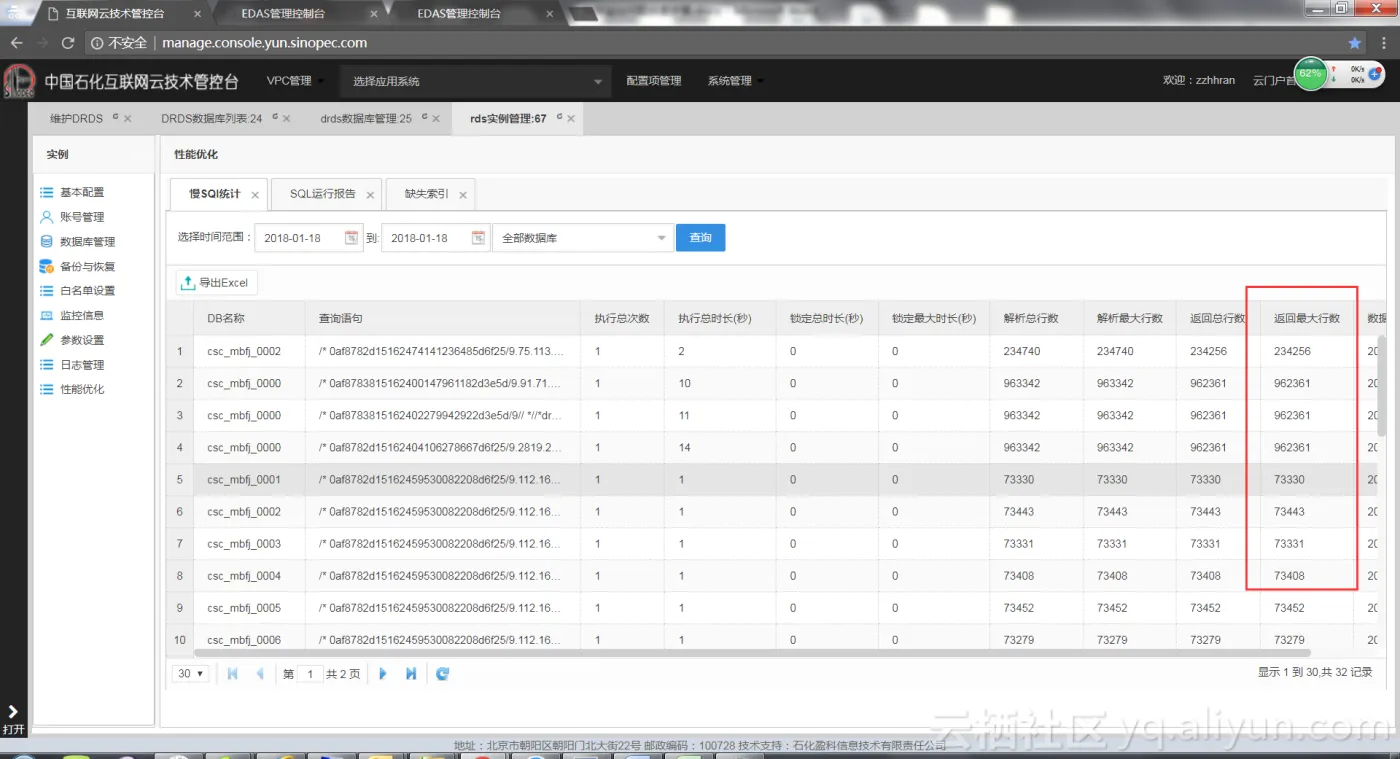Go to the next page of results
Viewport: 1400px width, 759px height.
(383, 674)
